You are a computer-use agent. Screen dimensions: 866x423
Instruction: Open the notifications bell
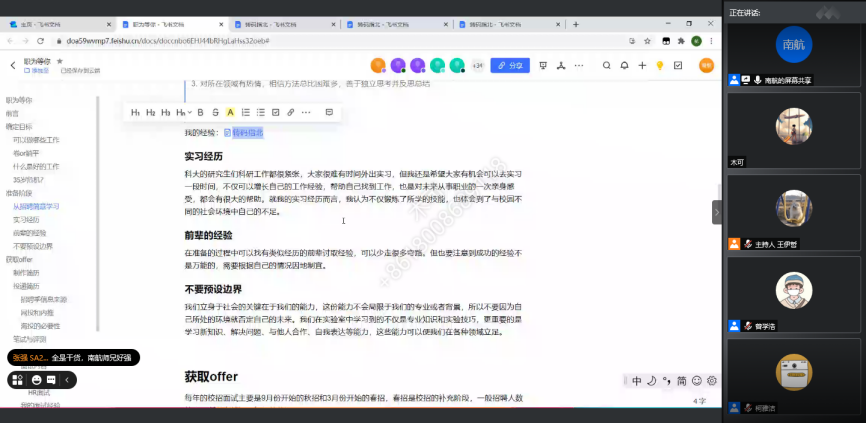(624, 65)
